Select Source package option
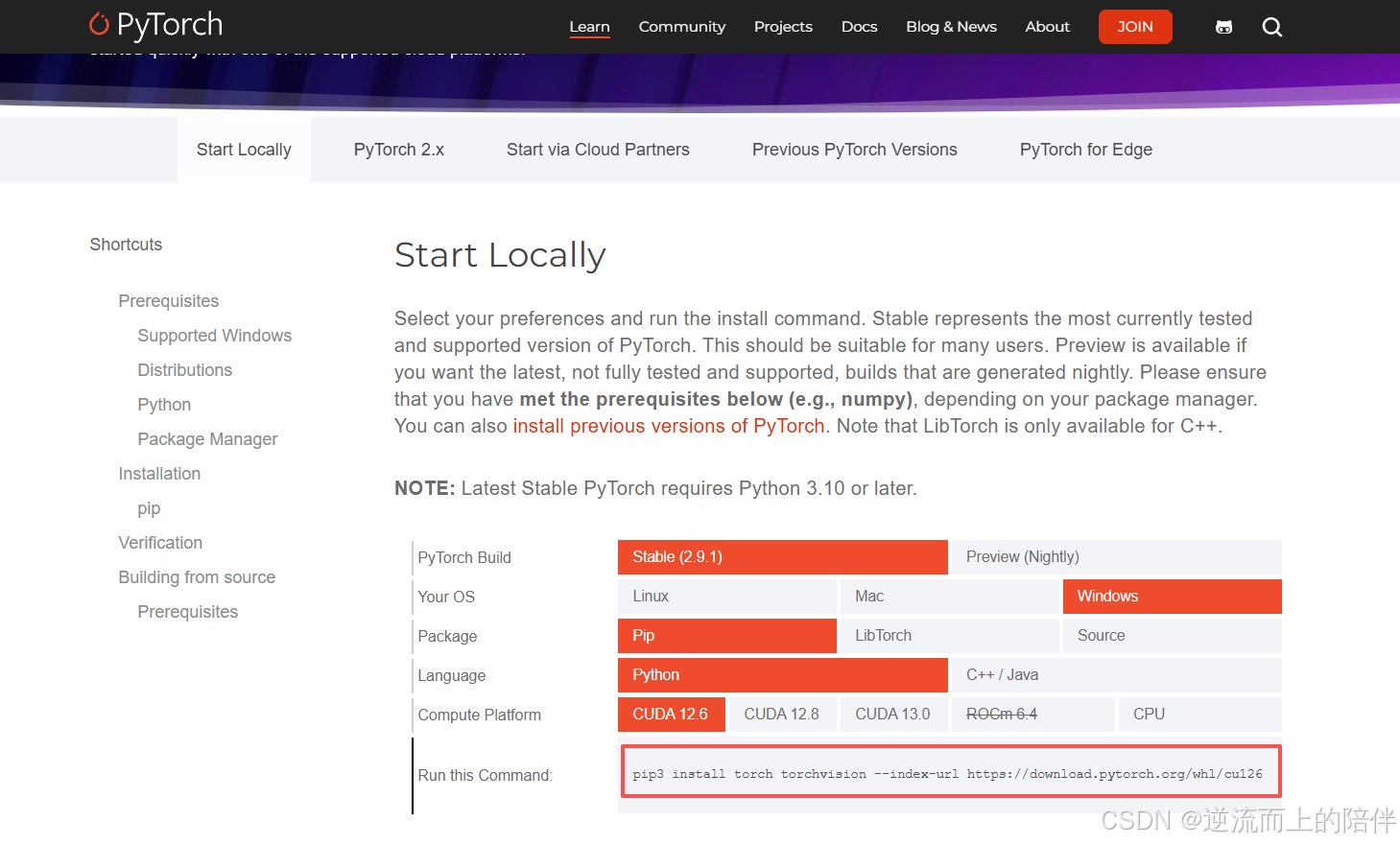1400x845 pixels. [x=1173, y=636]
